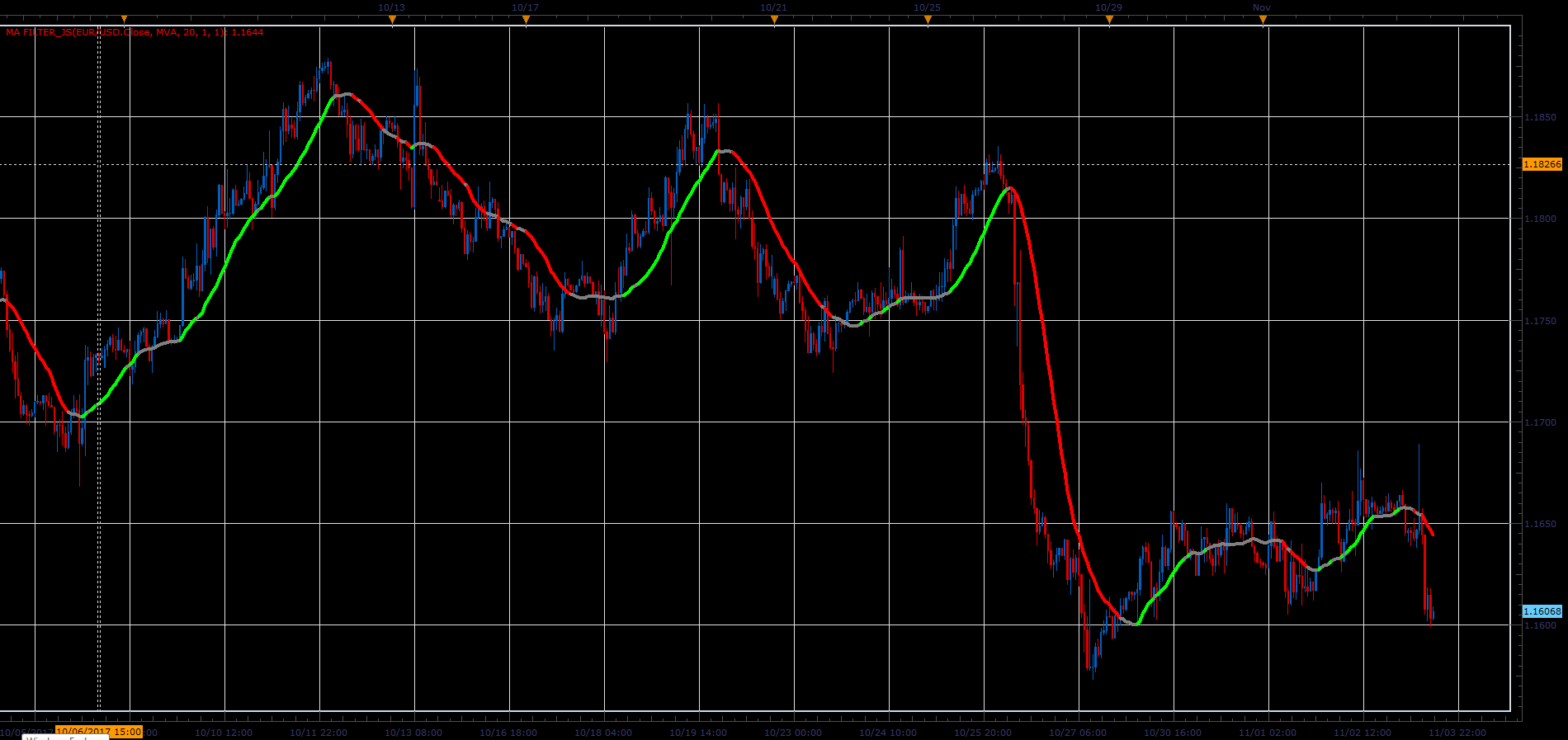Select the 10/25 session marker triangle
This screenshot has width=1568, height=740.
pyautogui.click(x=928, y=20)
